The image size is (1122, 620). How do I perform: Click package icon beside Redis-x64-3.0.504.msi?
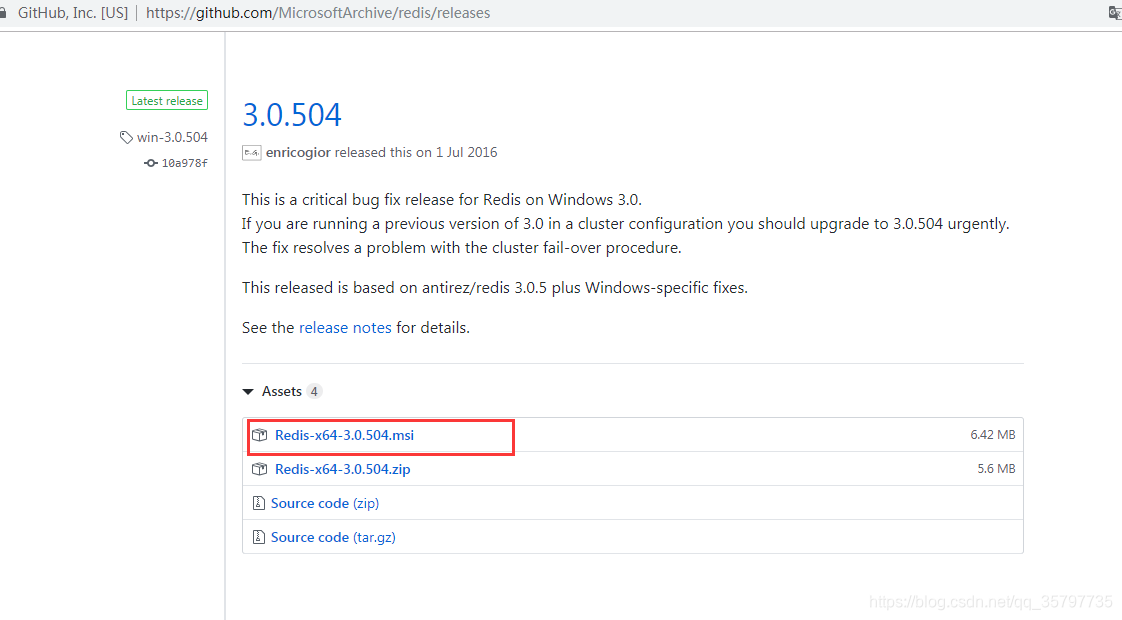click(x=260, y=435)
